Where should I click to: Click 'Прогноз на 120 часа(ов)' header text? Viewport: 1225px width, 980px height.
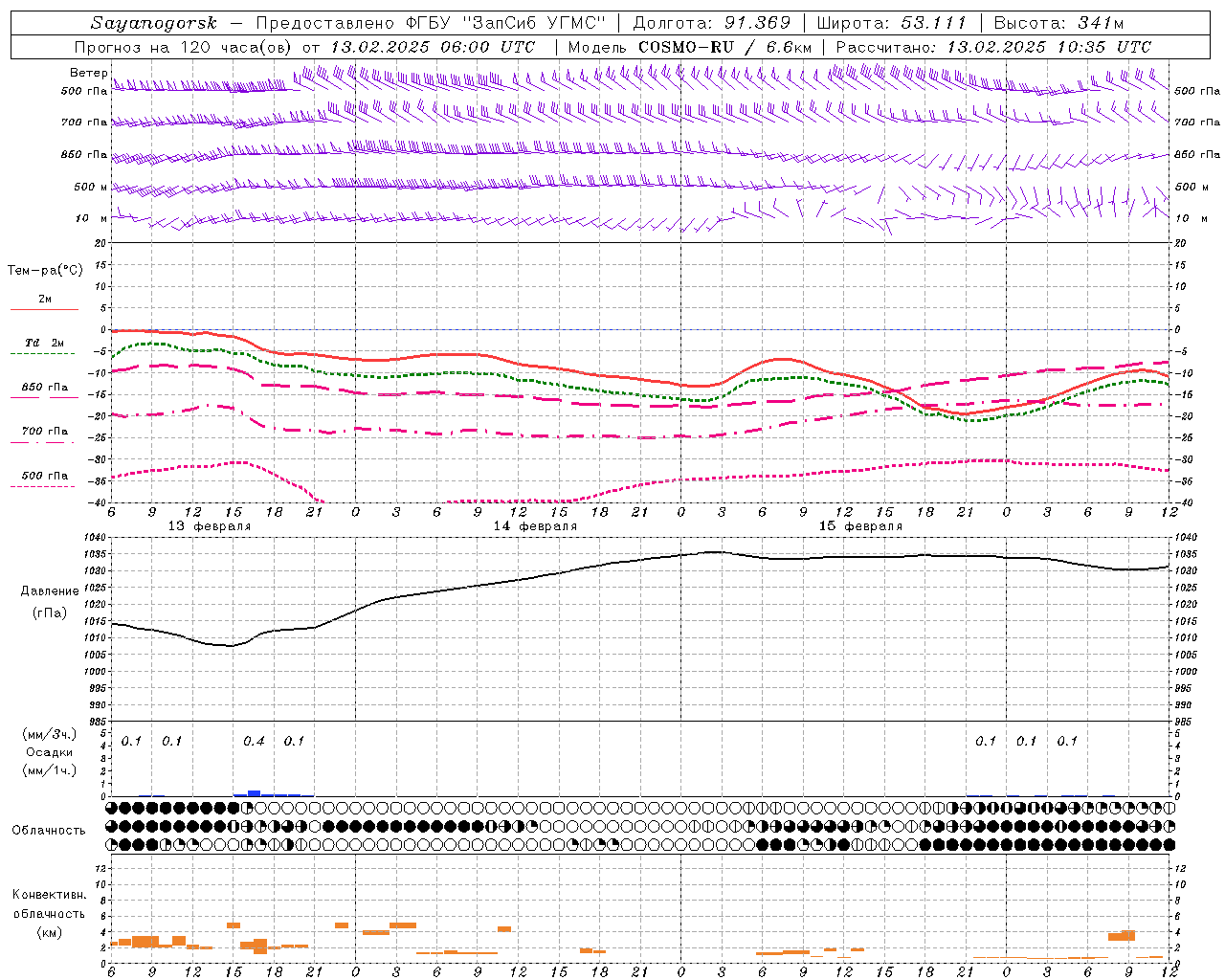pyautogui.click(x=184, y=47)
